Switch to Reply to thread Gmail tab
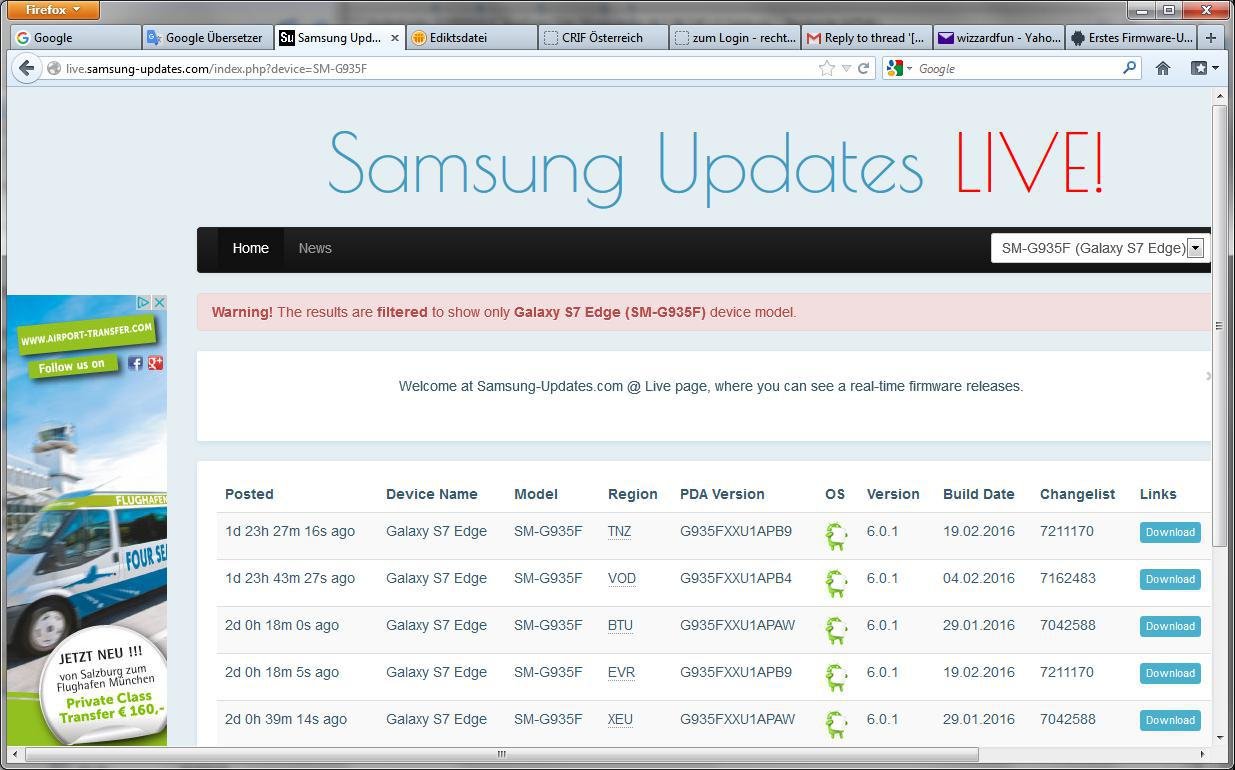 867,38
